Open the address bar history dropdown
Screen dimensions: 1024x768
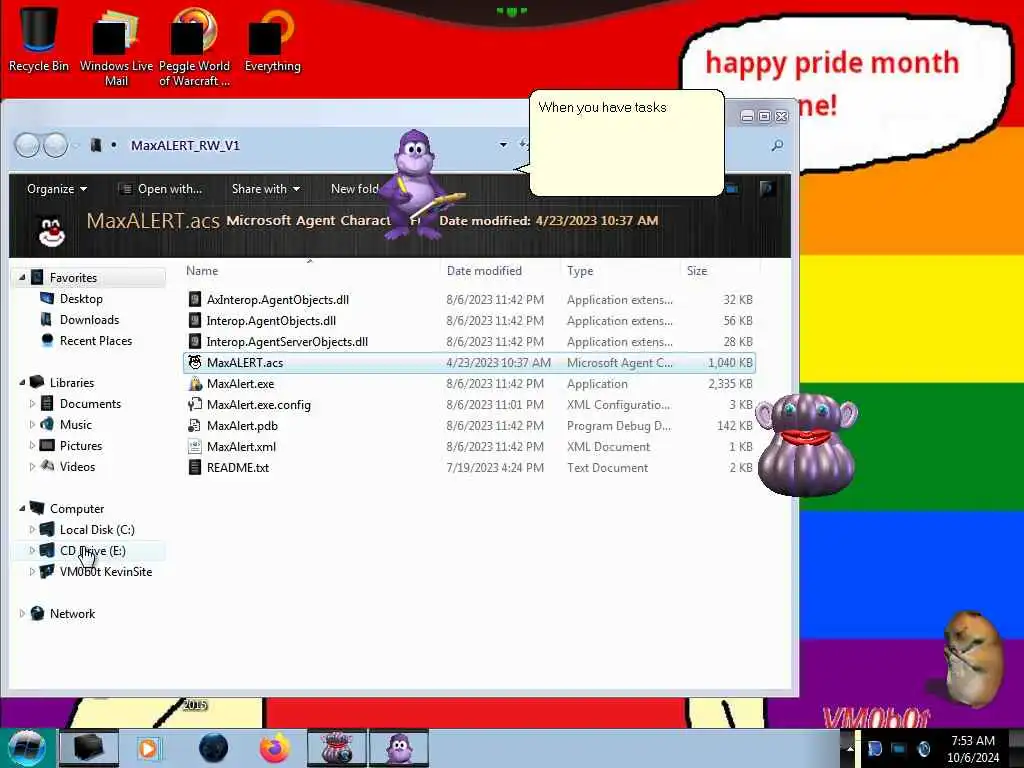coord(503,145)
